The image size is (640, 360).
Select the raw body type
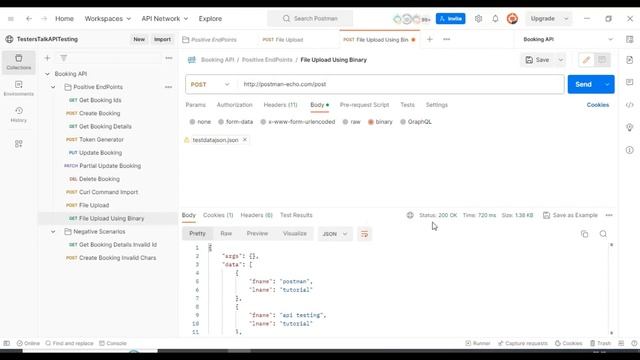(x=351, y=122)
